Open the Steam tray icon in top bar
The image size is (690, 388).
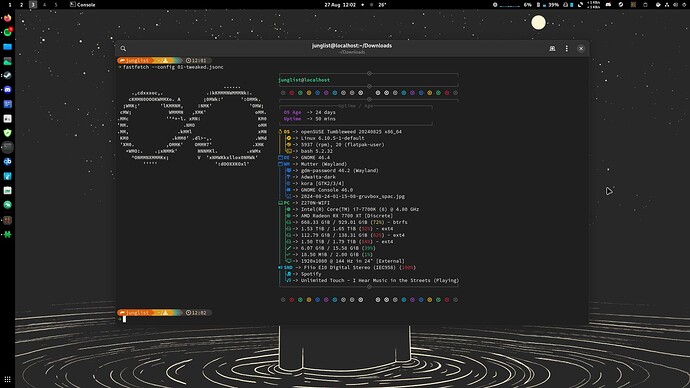tap(620, 5)
